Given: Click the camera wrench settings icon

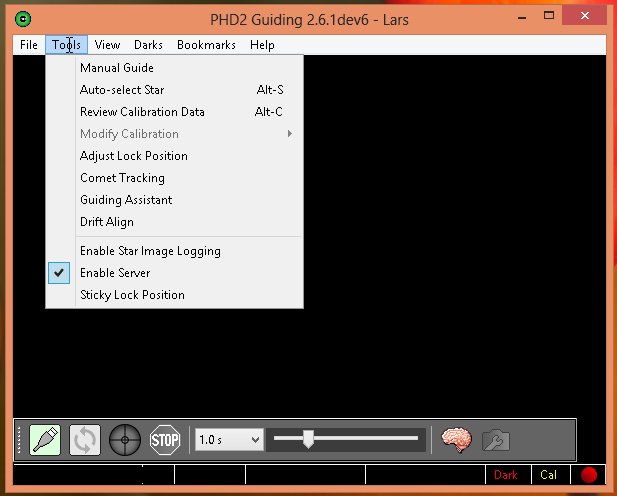Looking at the screenshot, I should coord(496,440).
